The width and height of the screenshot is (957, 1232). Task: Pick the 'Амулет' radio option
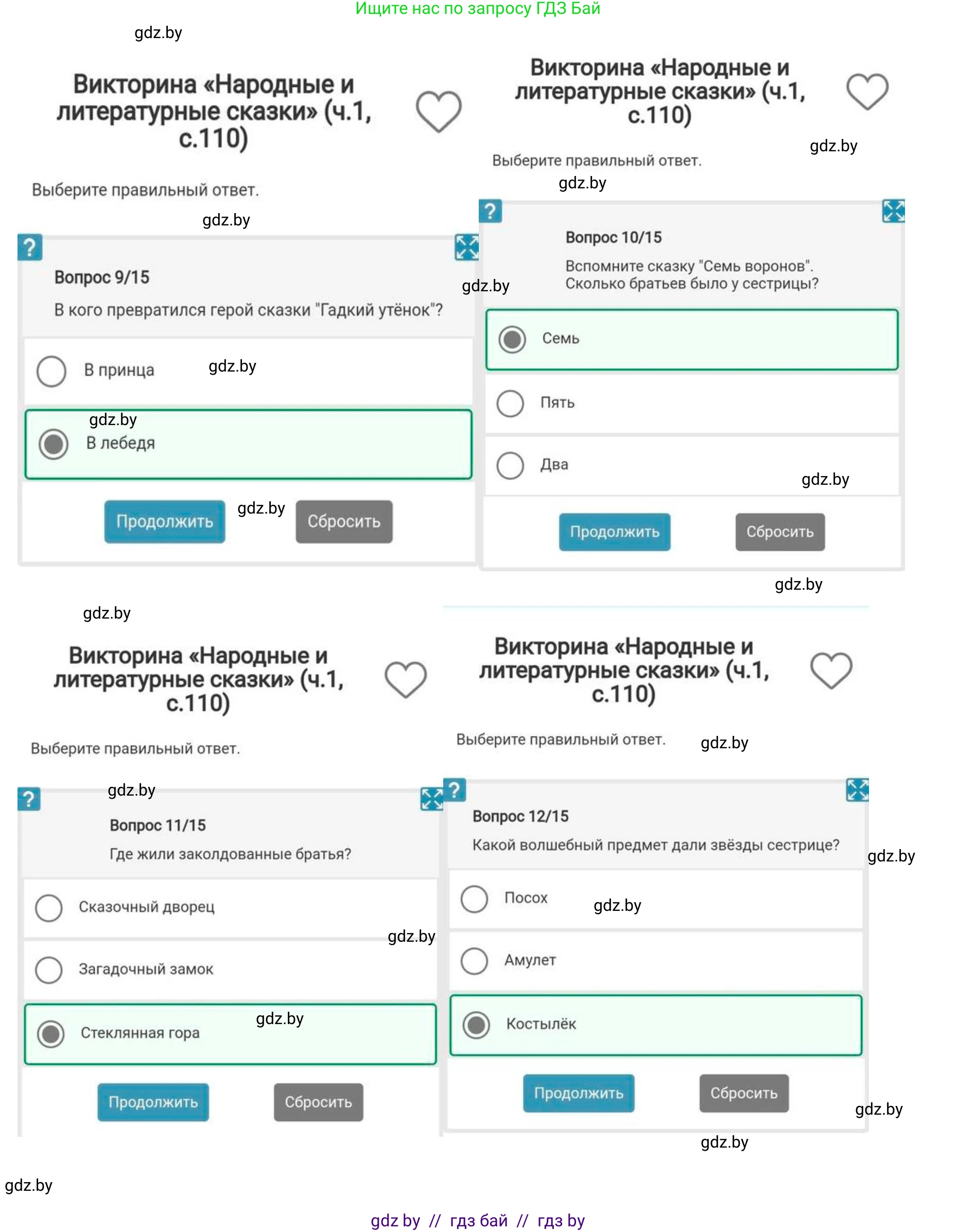474,961
